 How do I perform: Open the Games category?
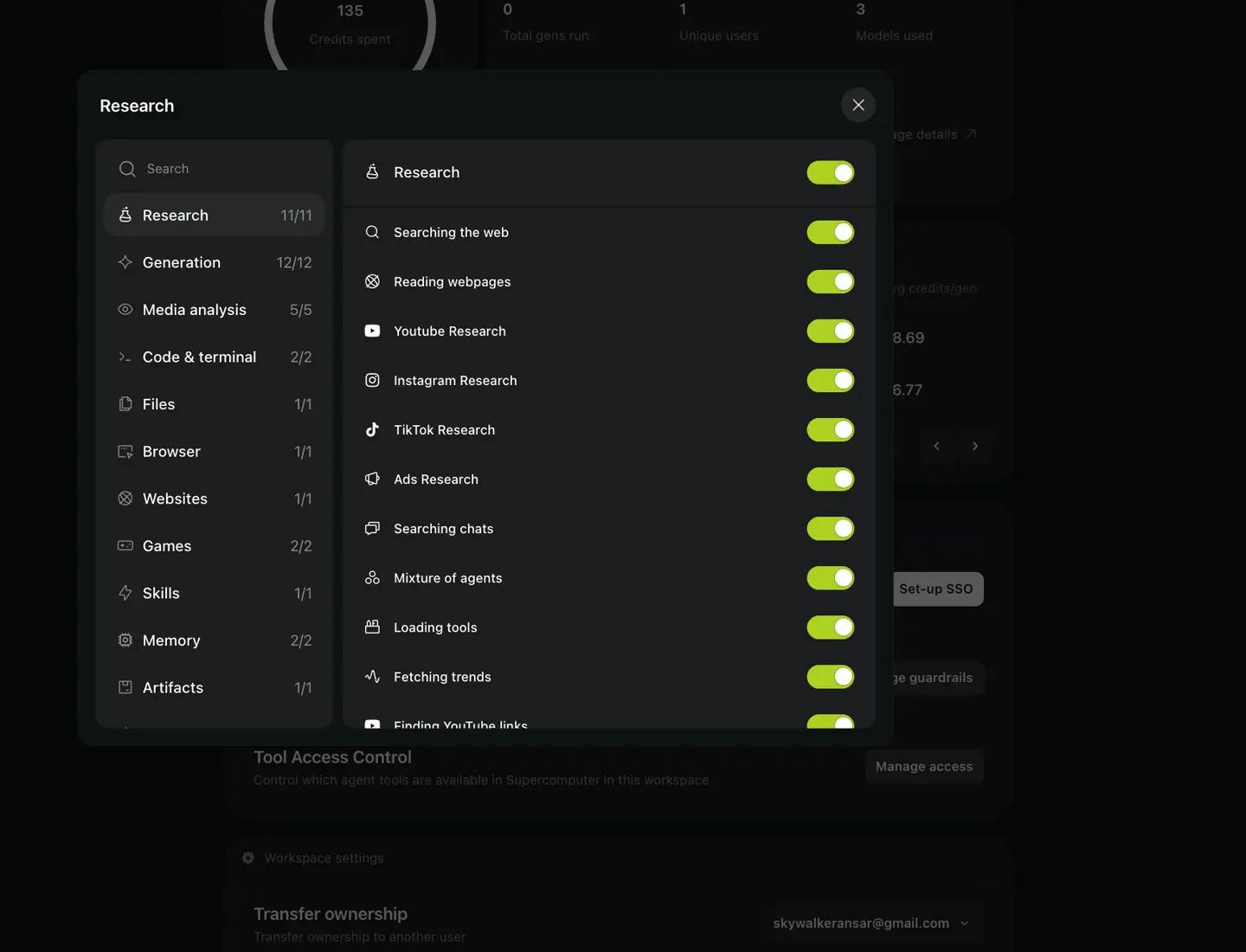[x=215, y=545]
